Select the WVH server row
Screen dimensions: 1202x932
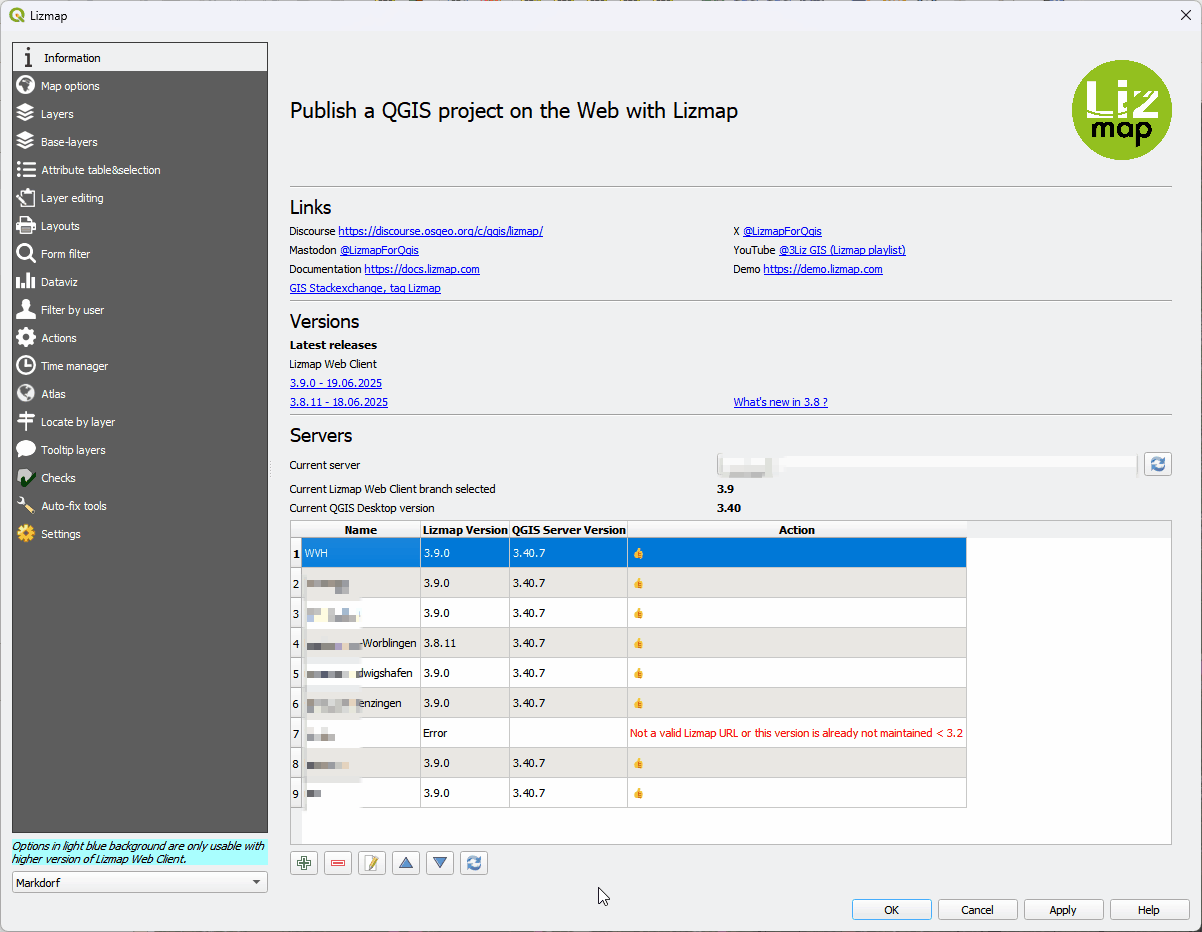[634, 553]
